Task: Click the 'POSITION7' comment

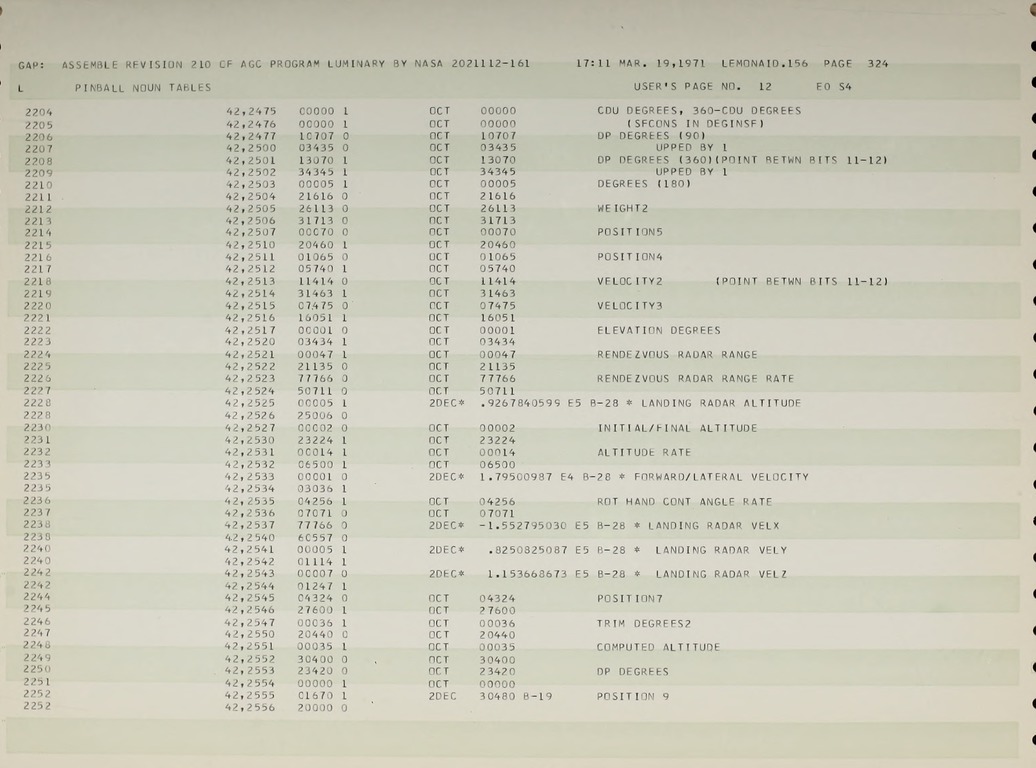Action: point(630,599)
